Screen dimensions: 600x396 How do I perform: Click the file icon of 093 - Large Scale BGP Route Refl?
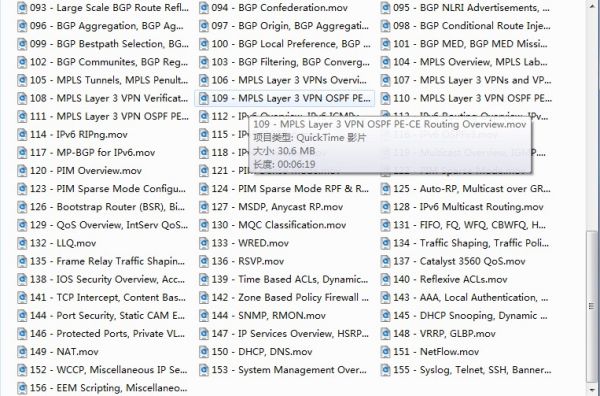(x=22, y=8)
